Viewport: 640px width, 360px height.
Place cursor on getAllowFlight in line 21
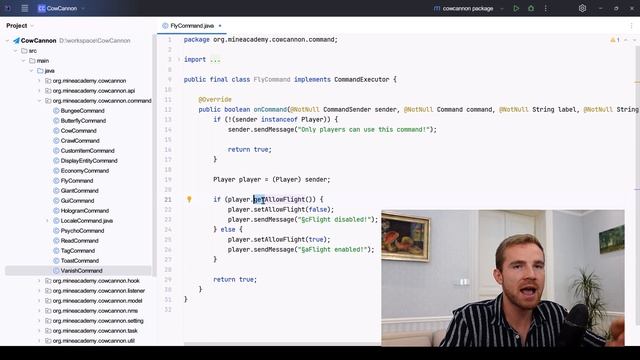tap(279, 199)
